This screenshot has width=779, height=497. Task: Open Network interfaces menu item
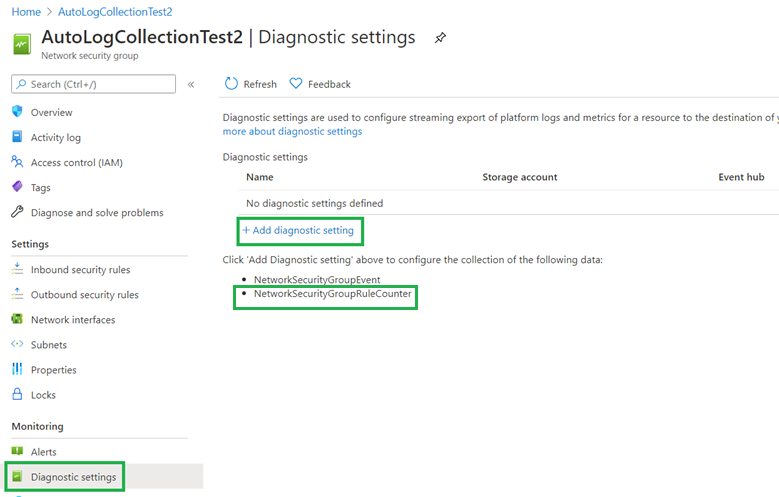[x=73, y=320]
